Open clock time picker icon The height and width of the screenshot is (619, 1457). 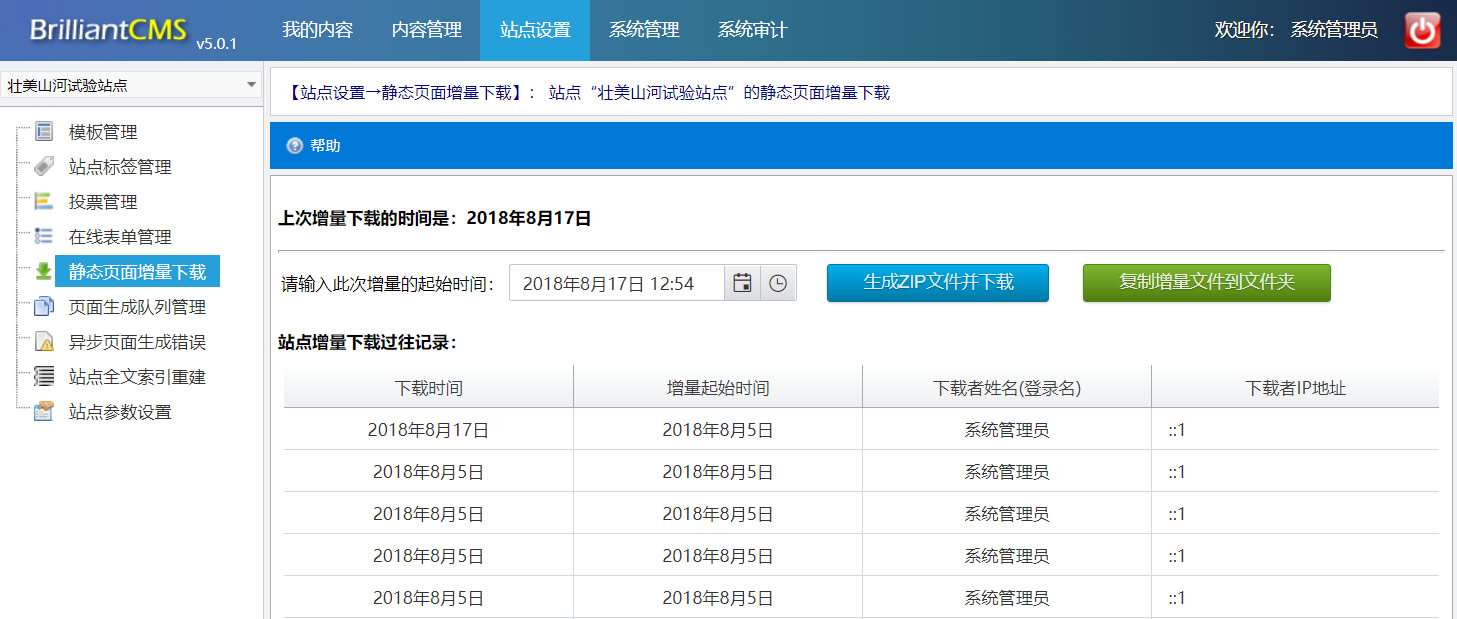point(778,283)
